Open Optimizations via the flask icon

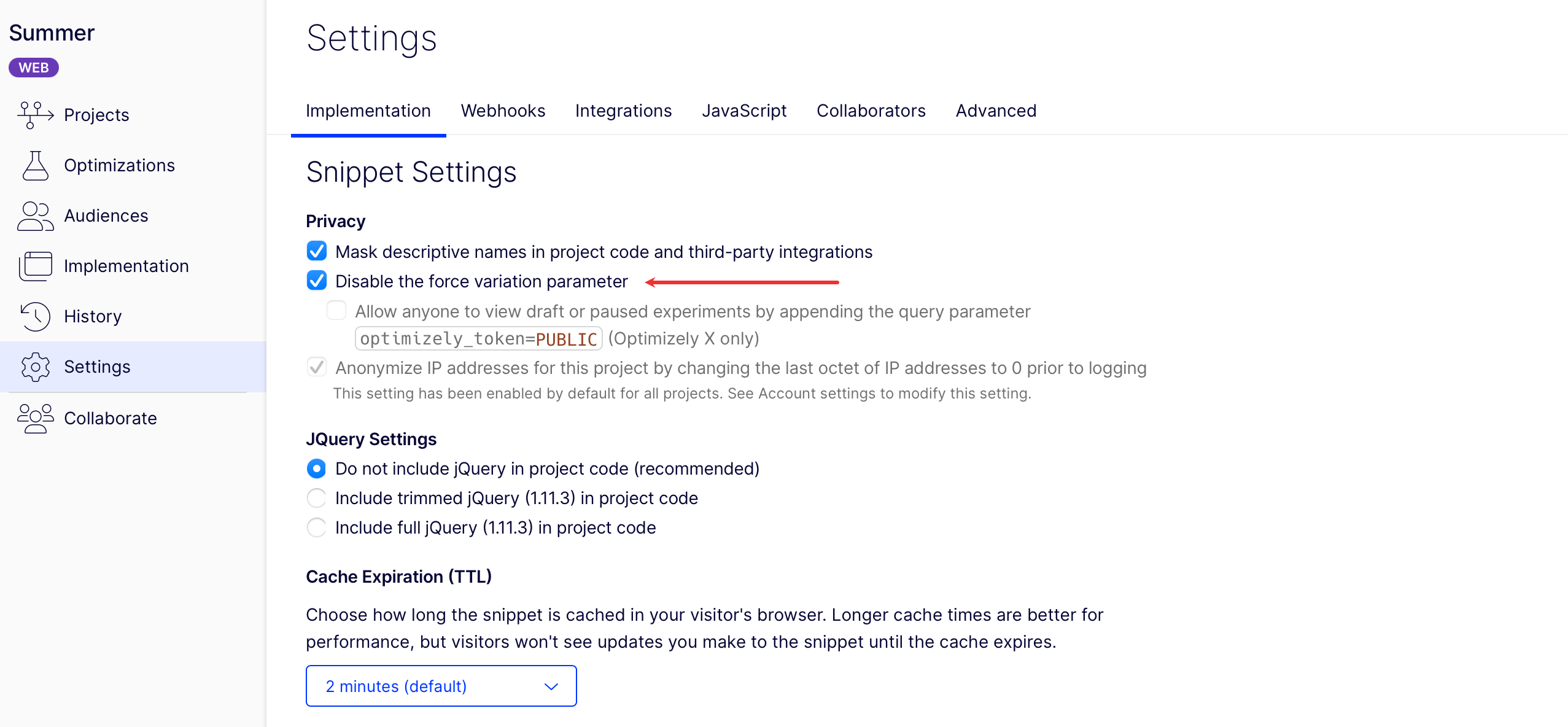pyautogui.click(x=35, y=165)
